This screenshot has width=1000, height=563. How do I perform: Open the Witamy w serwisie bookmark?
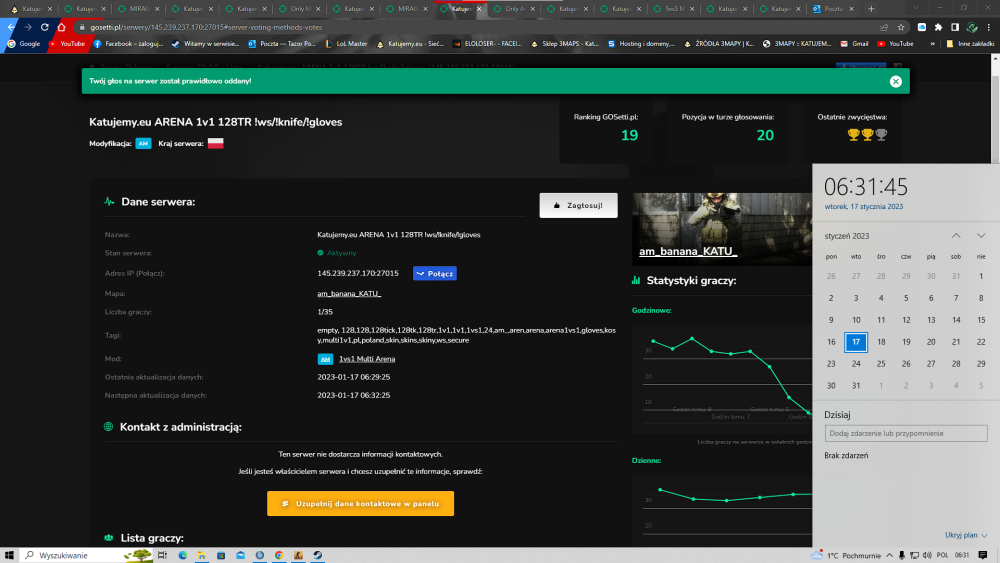205,44
